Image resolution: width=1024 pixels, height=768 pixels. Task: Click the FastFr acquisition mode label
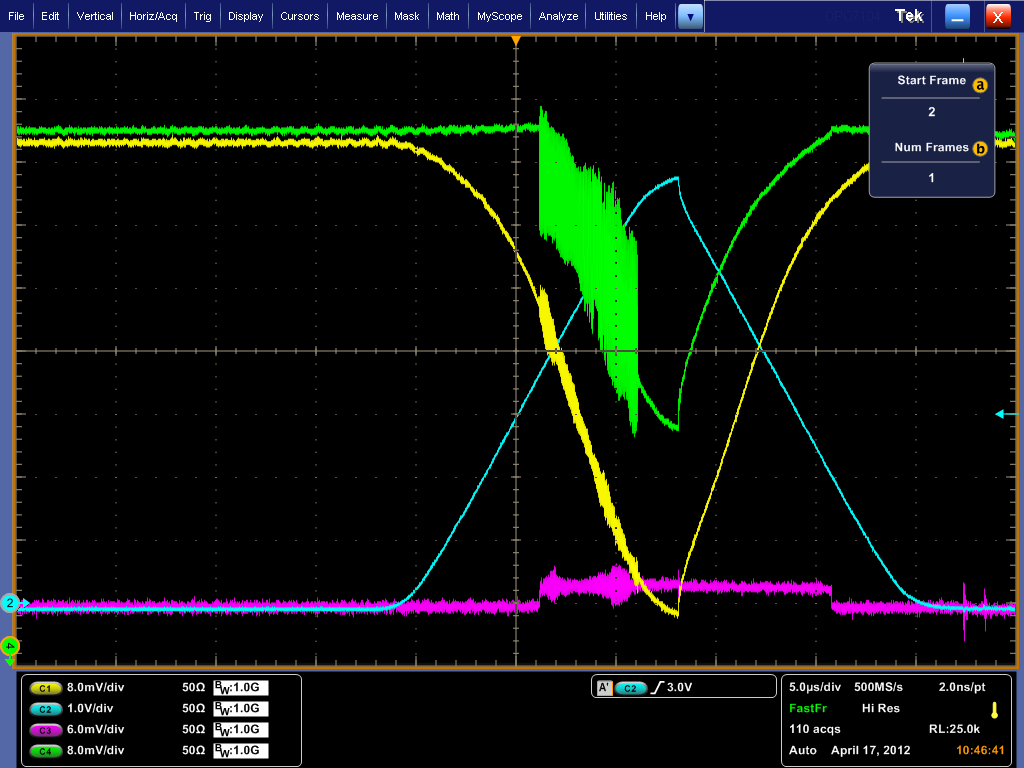tap(807, 708)
